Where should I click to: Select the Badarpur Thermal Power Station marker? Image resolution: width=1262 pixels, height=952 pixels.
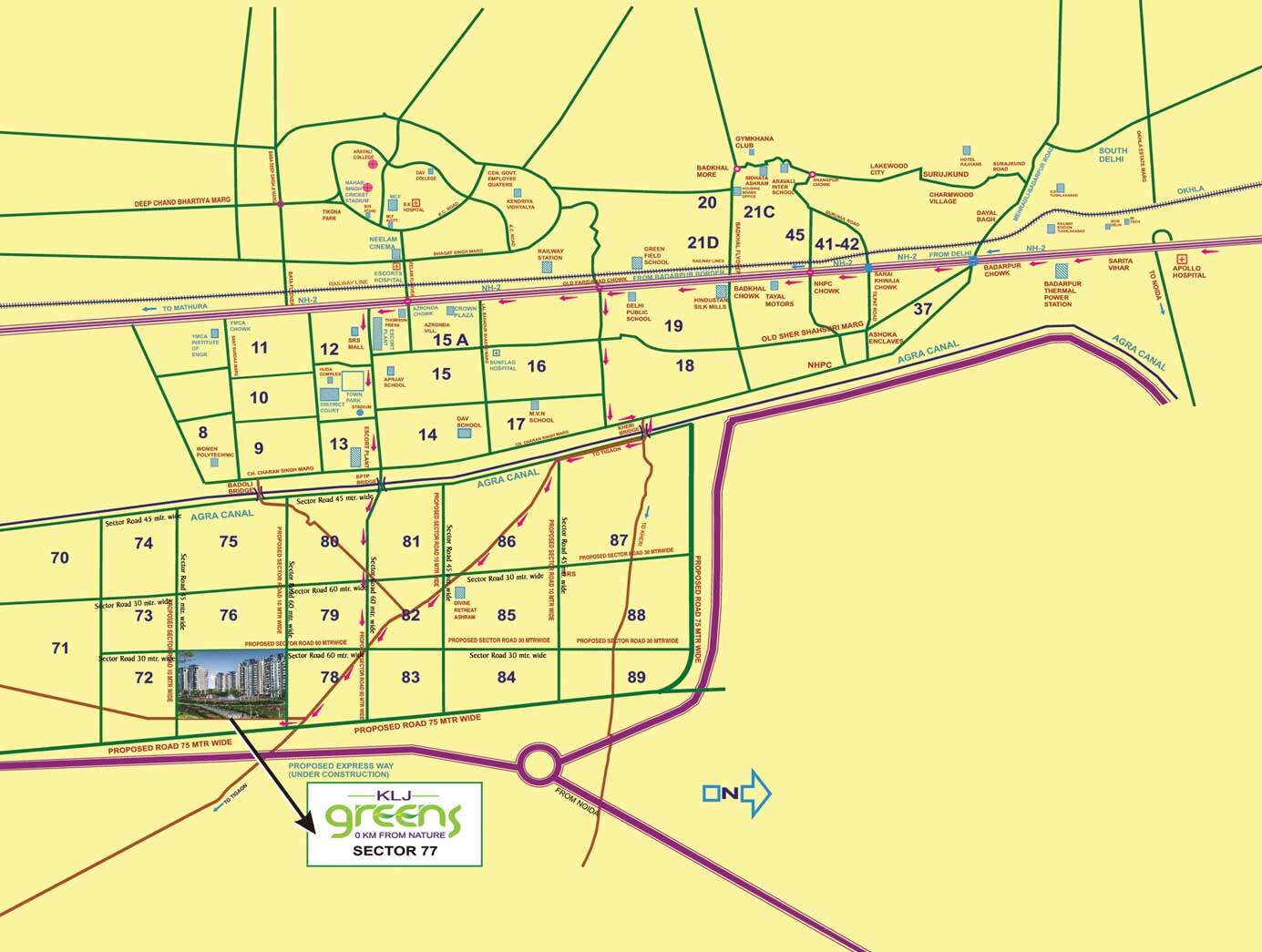click(x=1062, y=271)
